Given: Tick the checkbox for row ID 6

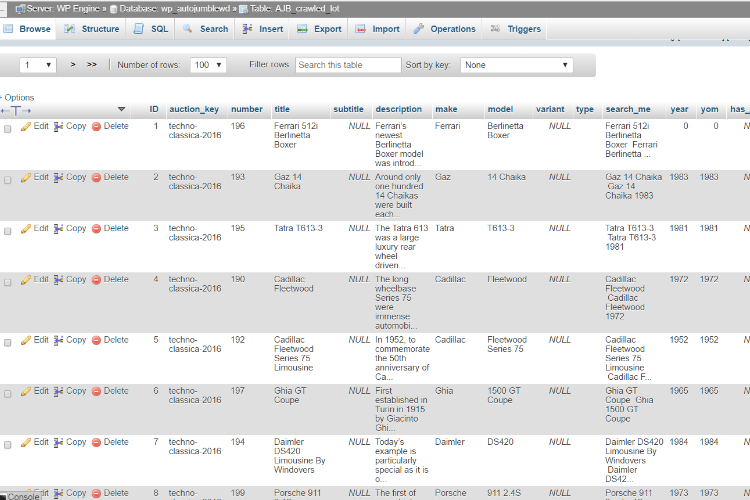Looking at the screenshot, I should [8, 394].
